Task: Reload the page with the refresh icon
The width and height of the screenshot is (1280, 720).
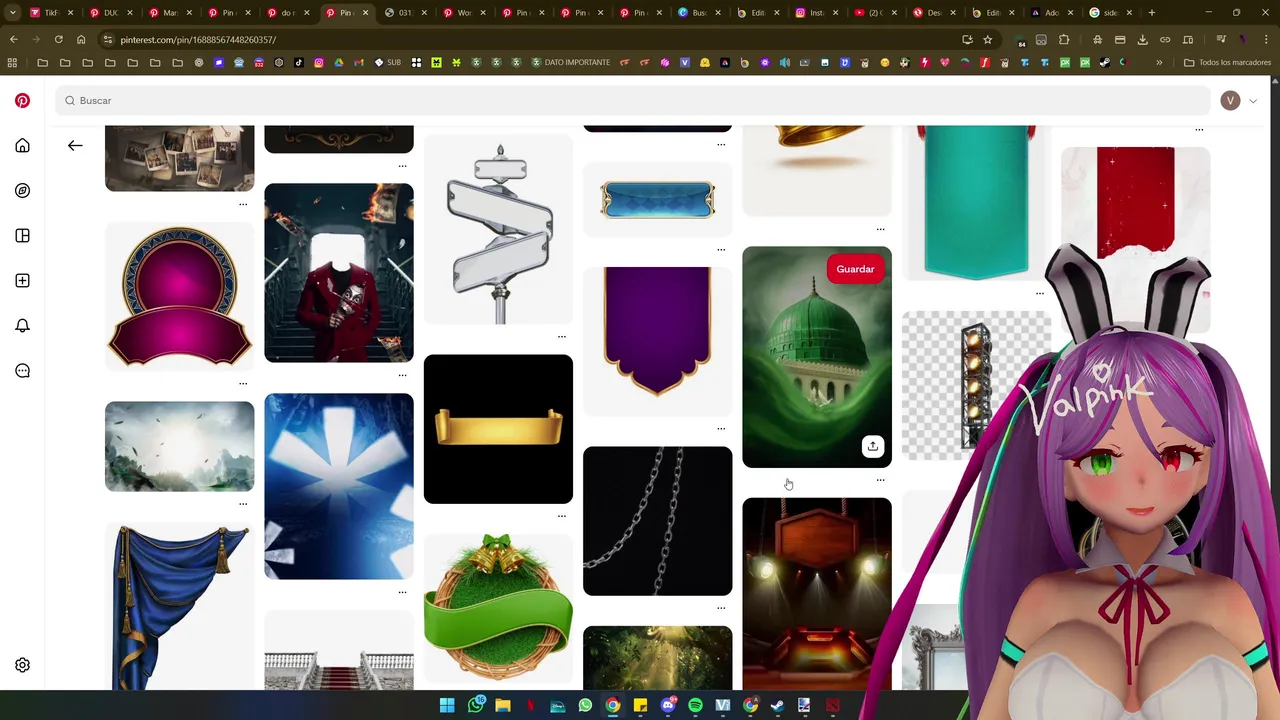Action: coord(58,39)
